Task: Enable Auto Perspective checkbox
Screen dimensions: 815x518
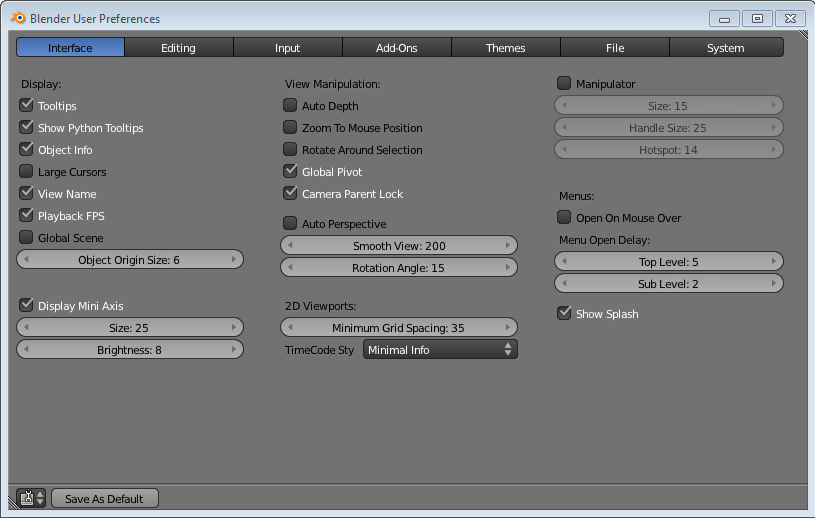Action: click(x=290, y=223)
